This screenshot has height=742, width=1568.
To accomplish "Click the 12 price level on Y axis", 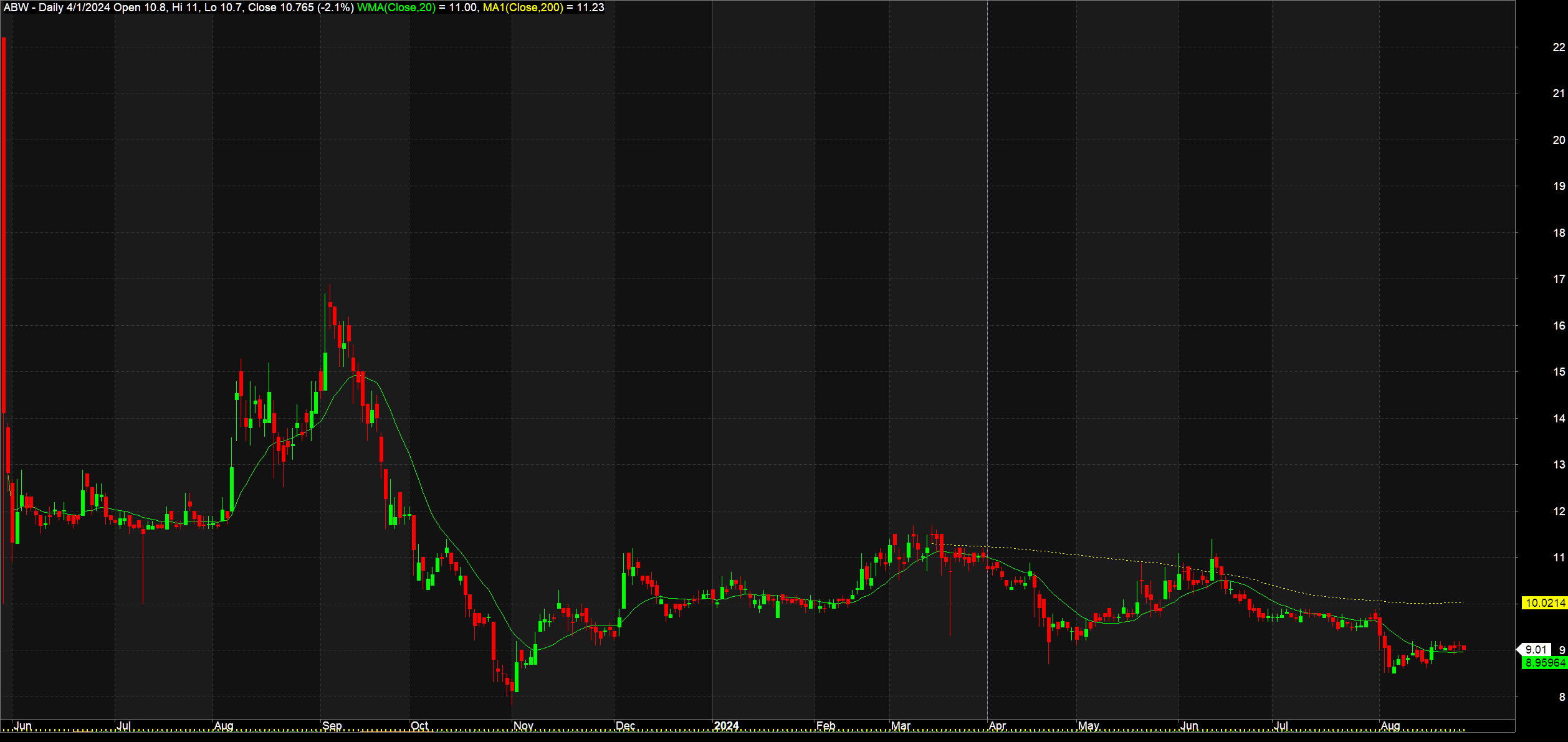I will point(1559,511).
